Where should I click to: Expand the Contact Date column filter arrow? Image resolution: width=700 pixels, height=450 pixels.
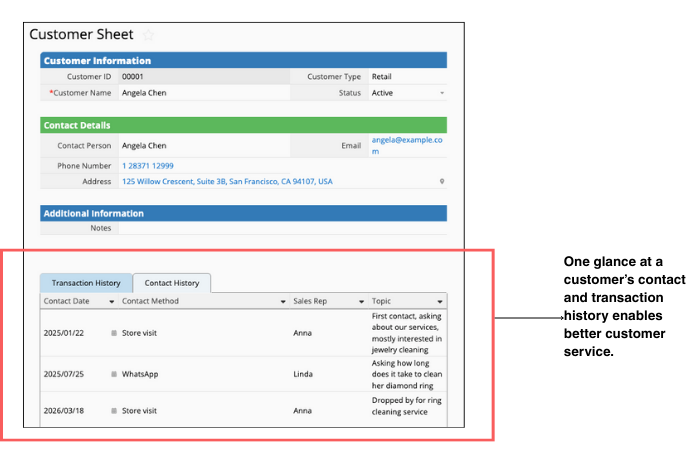[x=111, y=301]
